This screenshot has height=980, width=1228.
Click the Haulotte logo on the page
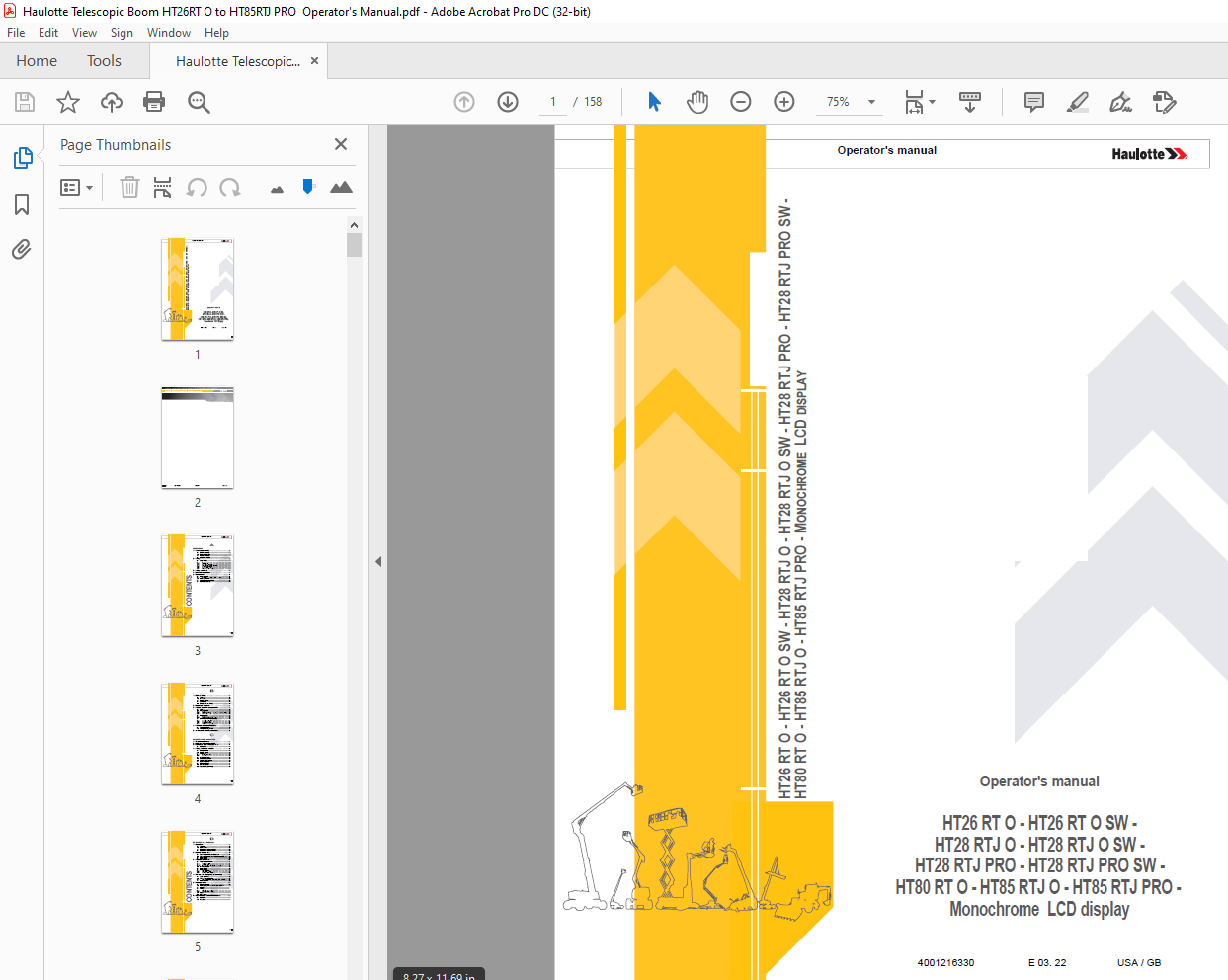point(1149,154)
